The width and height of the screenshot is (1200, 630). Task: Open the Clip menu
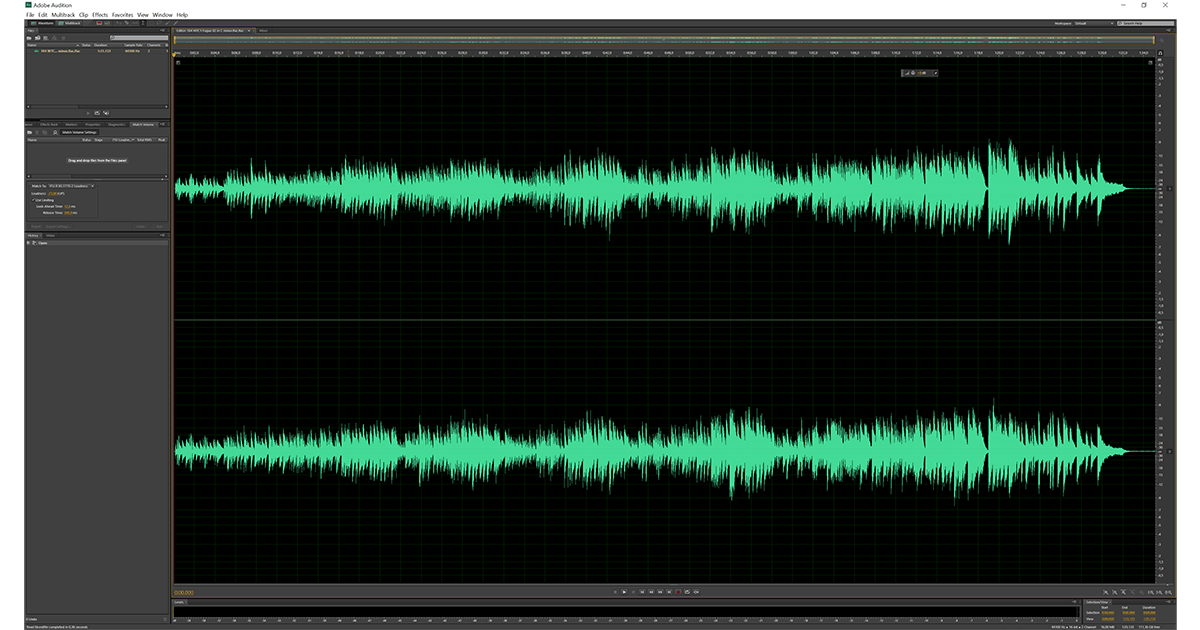pyautogui.click(x=83, y=15)
